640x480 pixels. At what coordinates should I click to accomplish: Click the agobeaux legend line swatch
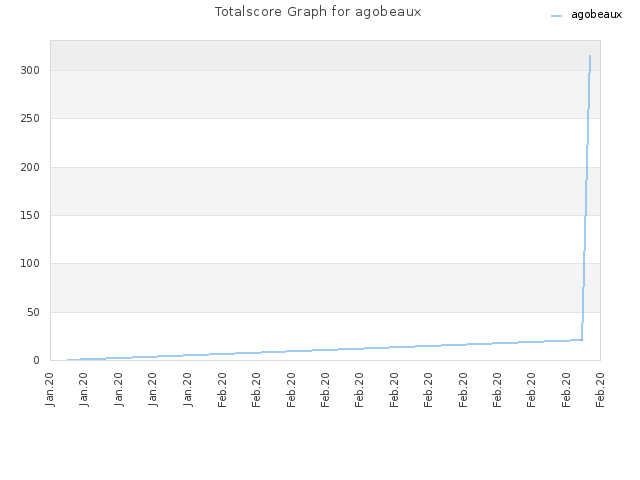tap(556, 16)
